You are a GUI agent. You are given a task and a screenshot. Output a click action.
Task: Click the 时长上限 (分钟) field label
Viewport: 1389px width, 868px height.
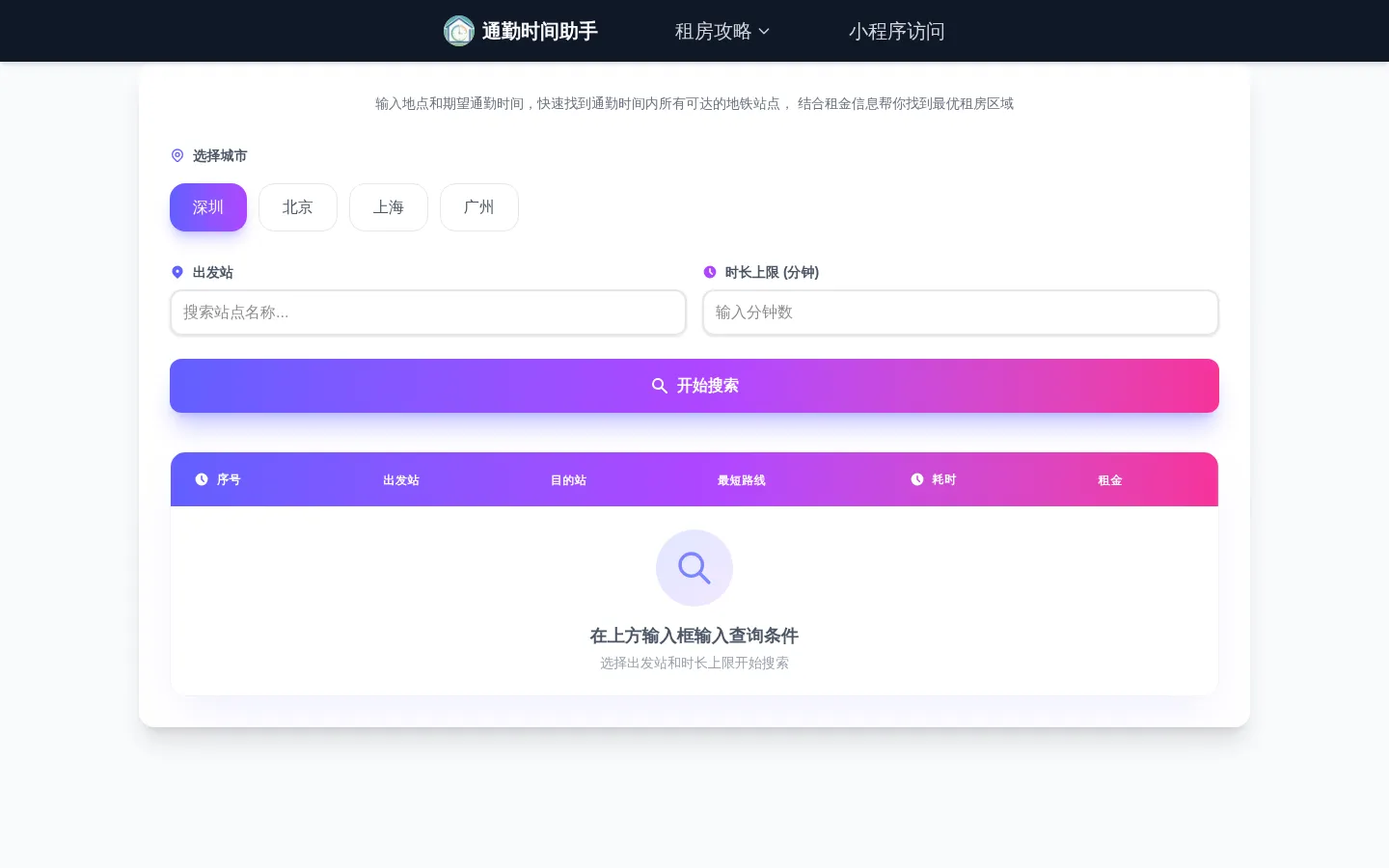[x=772, y=272]
